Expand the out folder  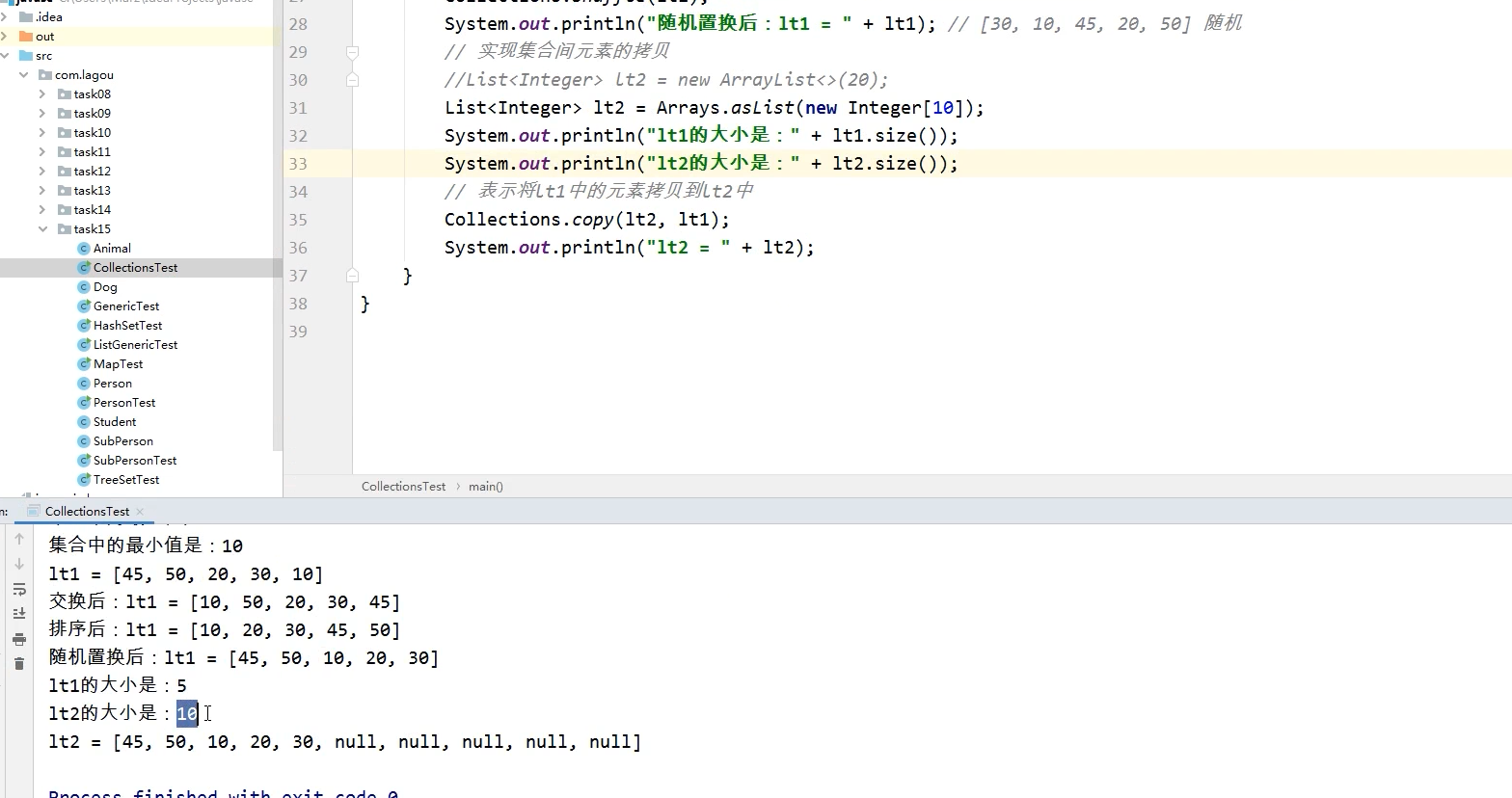[5, 37]
